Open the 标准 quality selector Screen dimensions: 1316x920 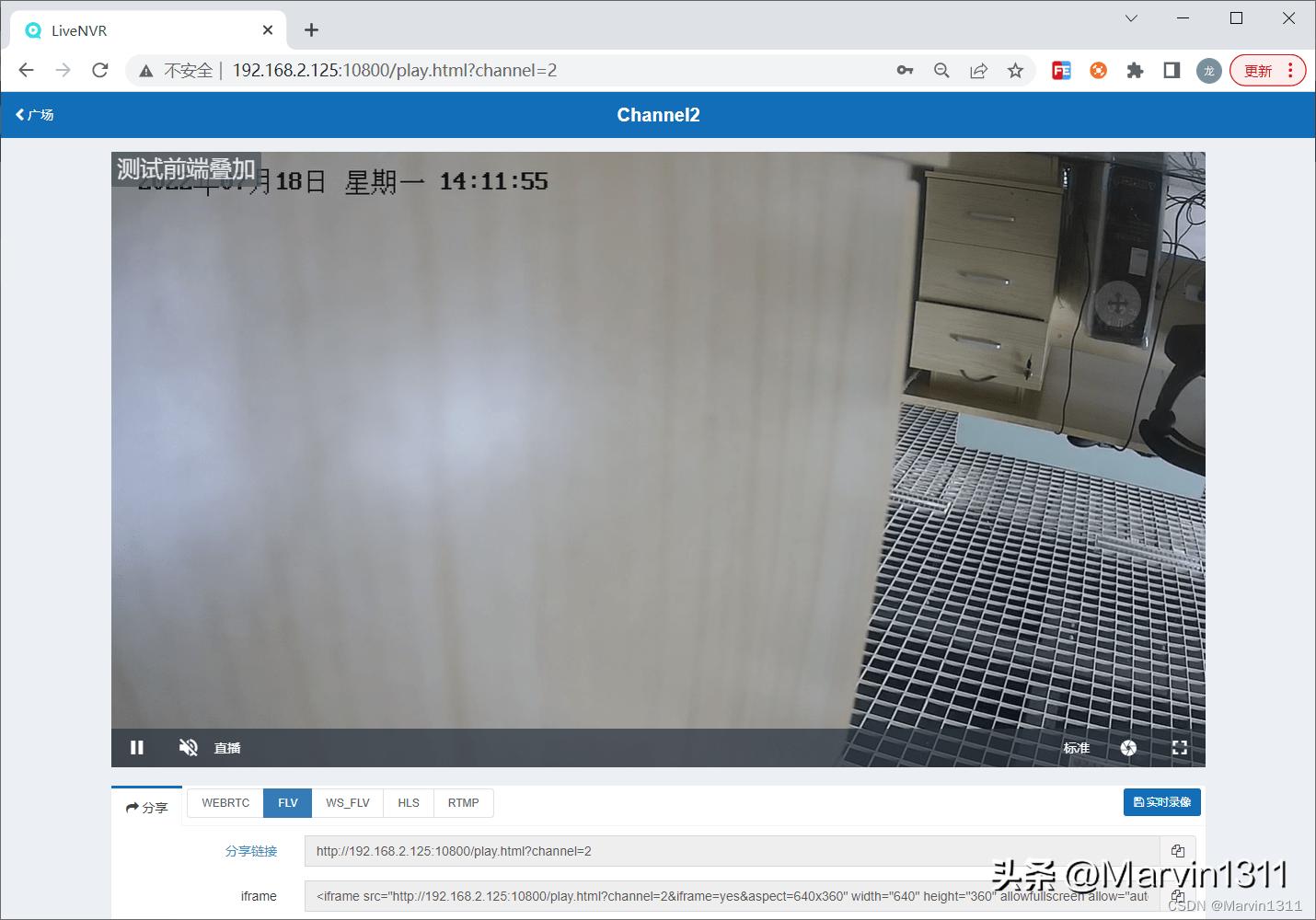1076,747
